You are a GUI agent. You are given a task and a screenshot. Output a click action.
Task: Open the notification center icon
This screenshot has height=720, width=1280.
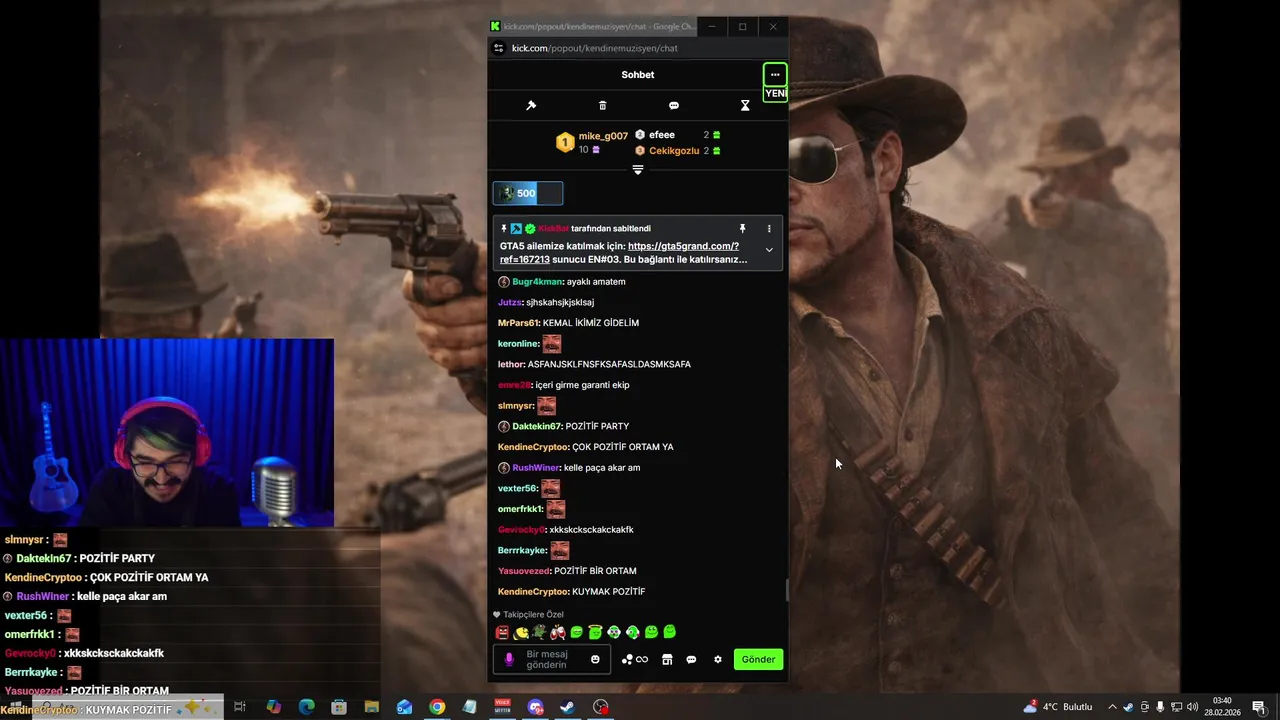tap(1258, 707)
